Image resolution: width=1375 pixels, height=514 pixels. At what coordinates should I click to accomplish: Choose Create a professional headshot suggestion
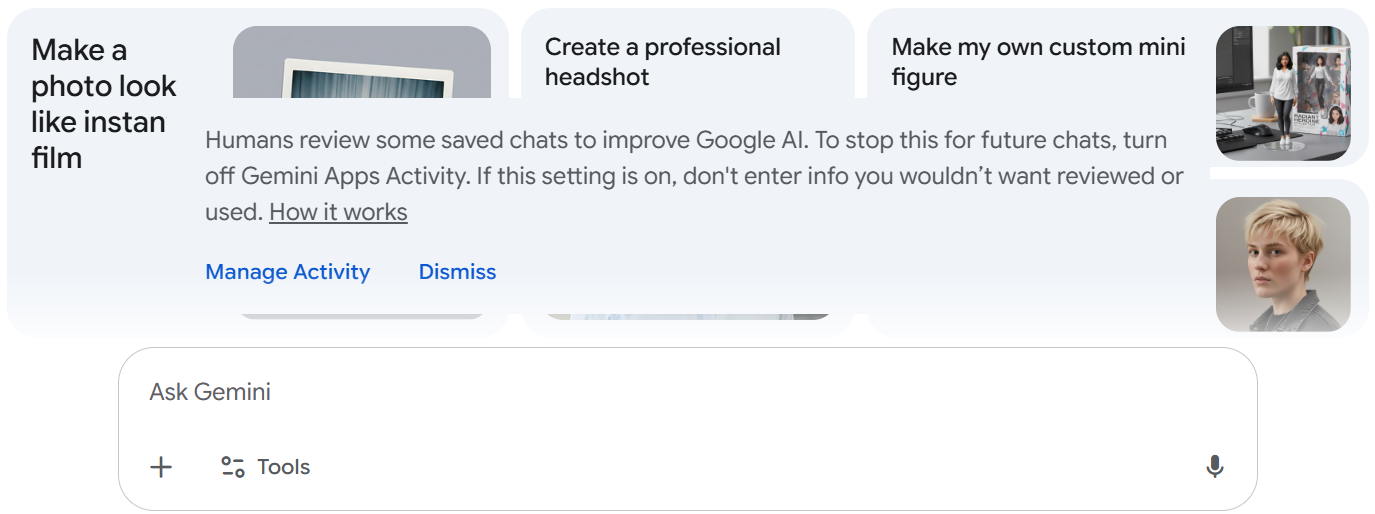(662, 62)
